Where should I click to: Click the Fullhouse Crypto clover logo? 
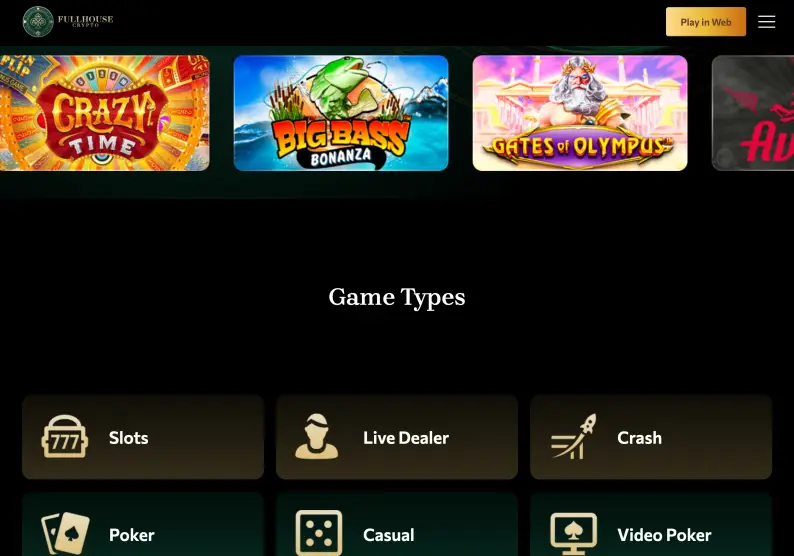(x=38, y=21)
